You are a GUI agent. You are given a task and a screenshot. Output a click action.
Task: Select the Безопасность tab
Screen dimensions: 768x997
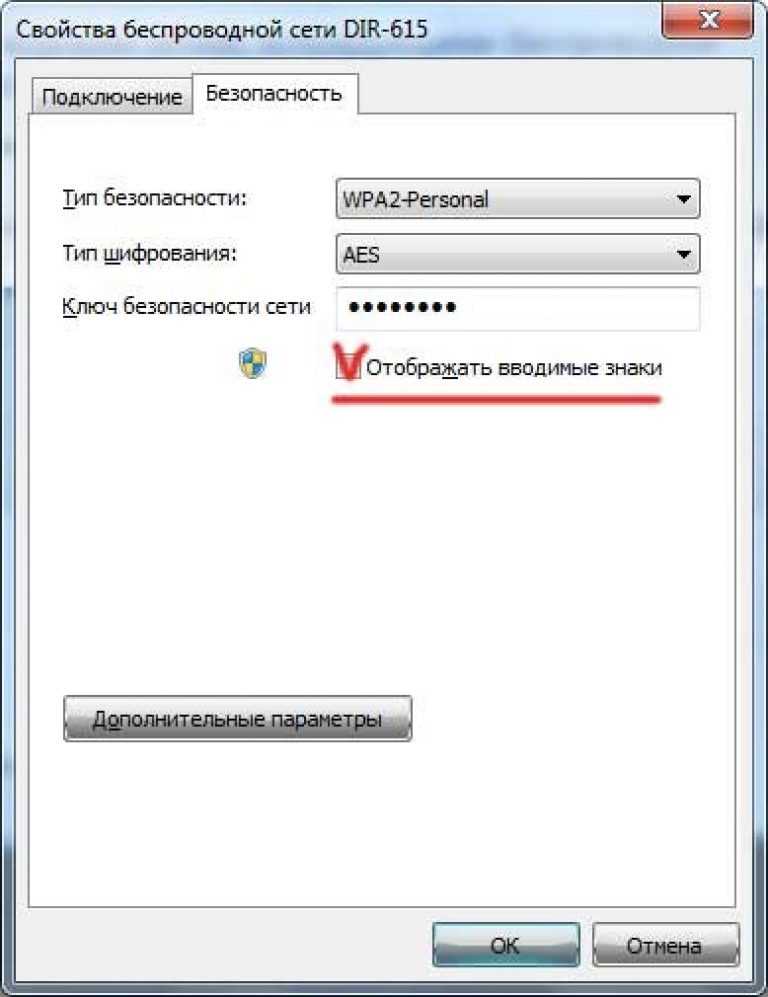[x=274, y=93]
